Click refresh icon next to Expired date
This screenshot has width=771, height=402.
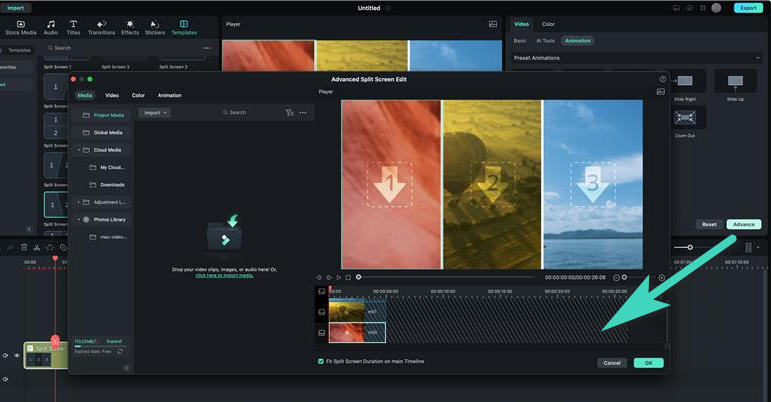[119, 351]
